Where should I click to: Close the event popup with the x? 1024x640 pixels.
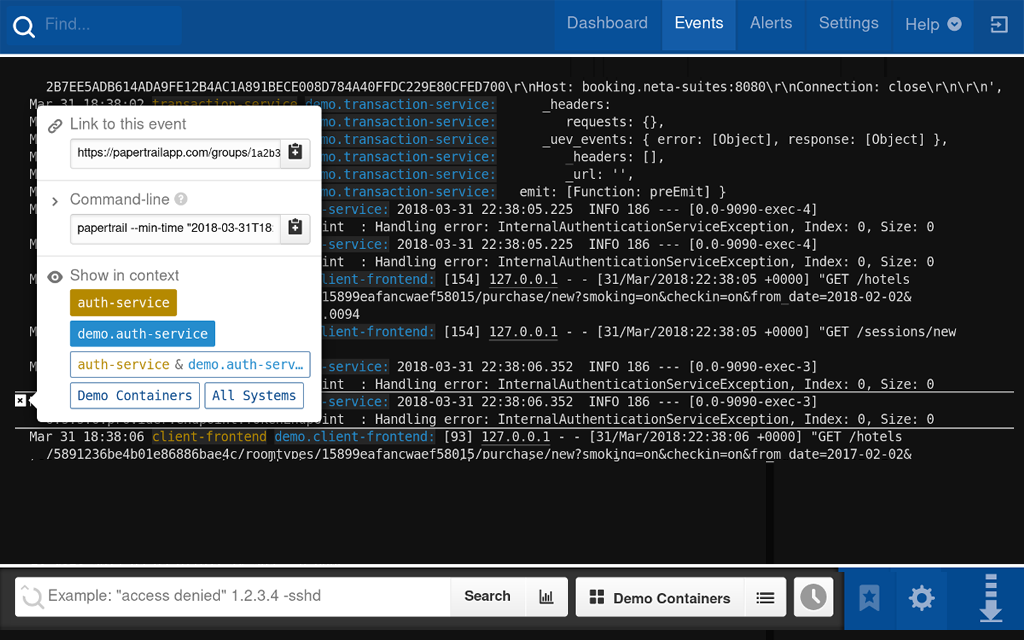20,400
